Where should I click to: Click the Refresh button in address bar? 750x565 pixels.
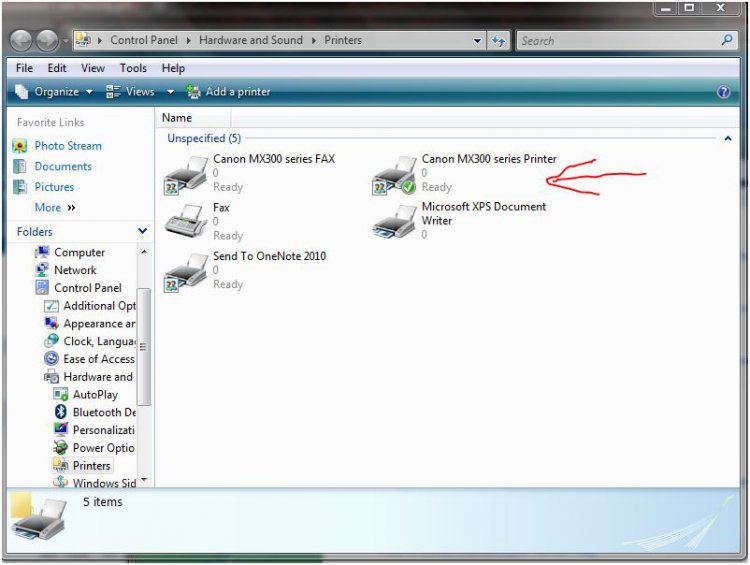tap(499, 41)
